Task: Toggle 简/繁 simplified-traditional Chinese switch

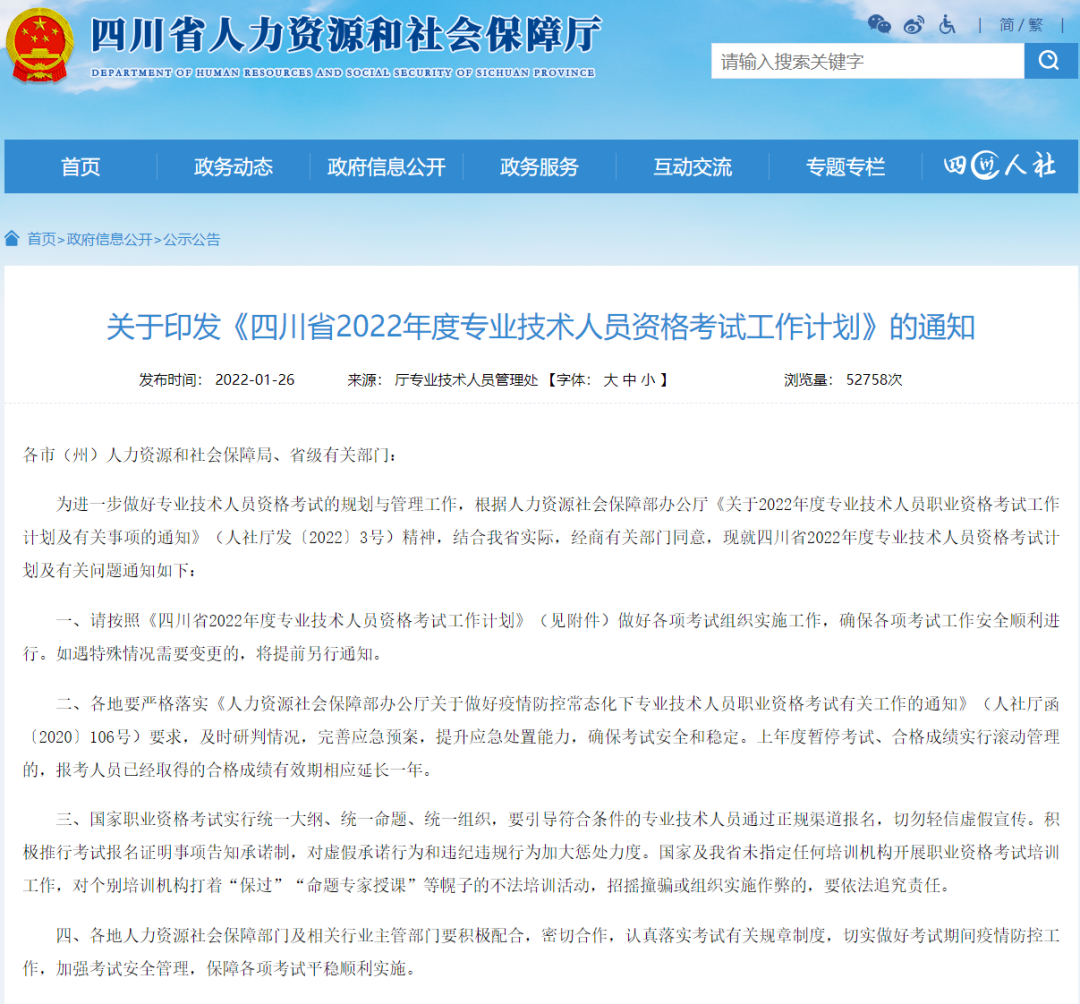Action: pyautogui.click(x=1020, y=24)
